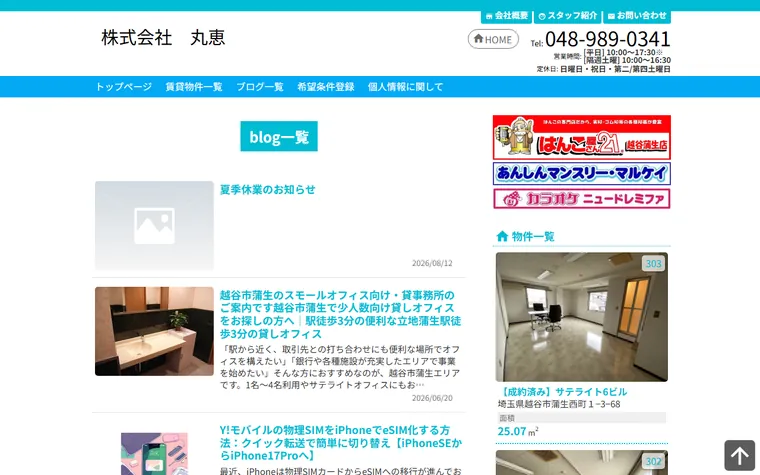Screen dimensions: 760x475
Task: Call the phone number 048-989-0341
Action: [x=607, y=39]
